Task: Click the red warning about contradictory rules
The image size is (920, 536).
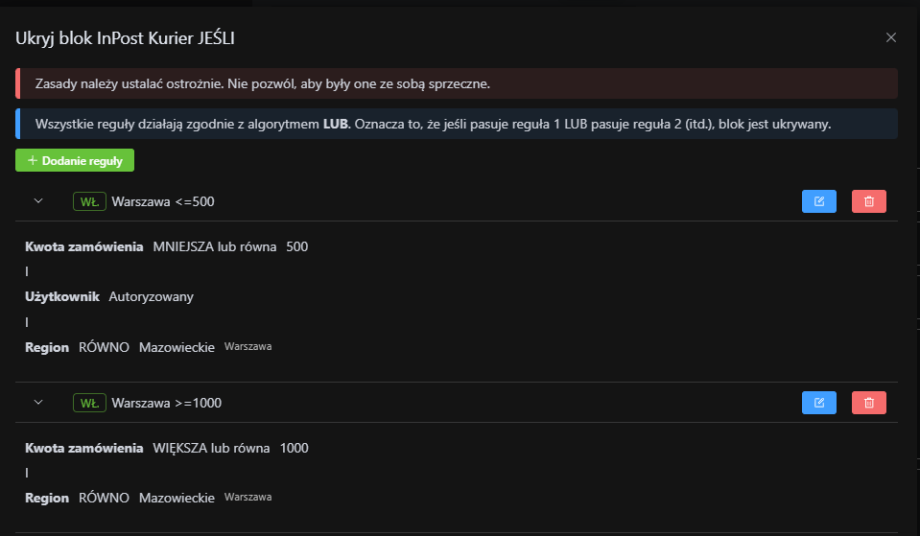Action: tap(262, 83)
